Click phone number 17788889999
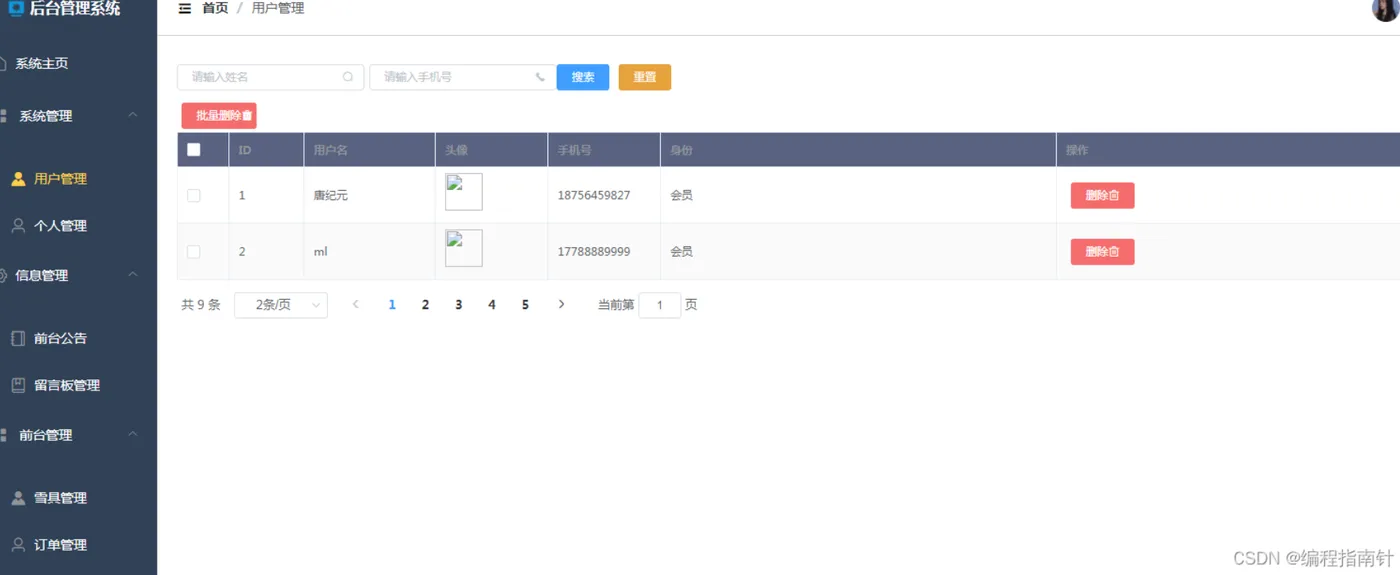The image size is (1400, 575). tap(594, 252)
